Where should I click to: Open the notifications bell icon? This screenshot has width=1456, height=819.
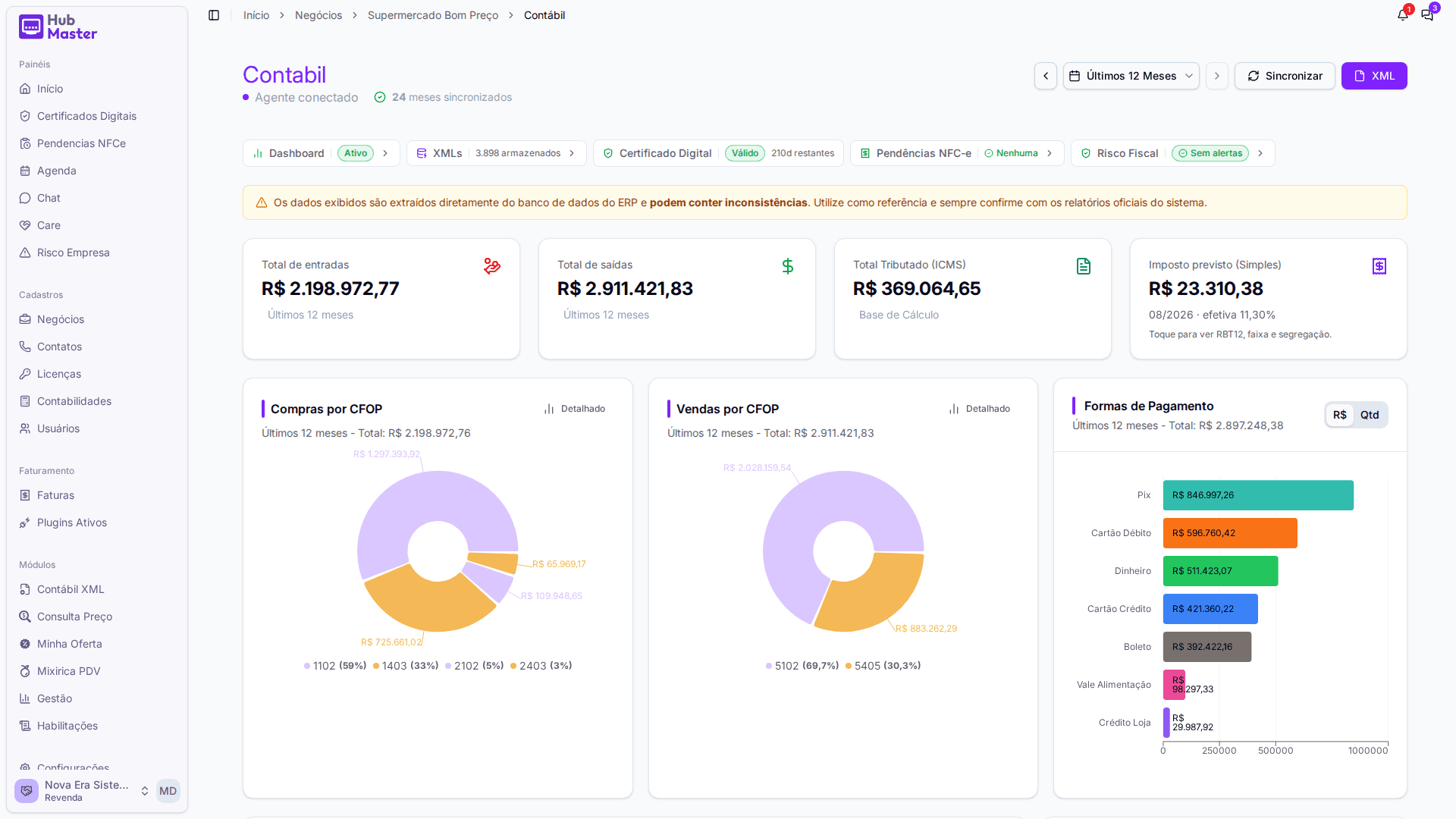tap(1403, 15)
